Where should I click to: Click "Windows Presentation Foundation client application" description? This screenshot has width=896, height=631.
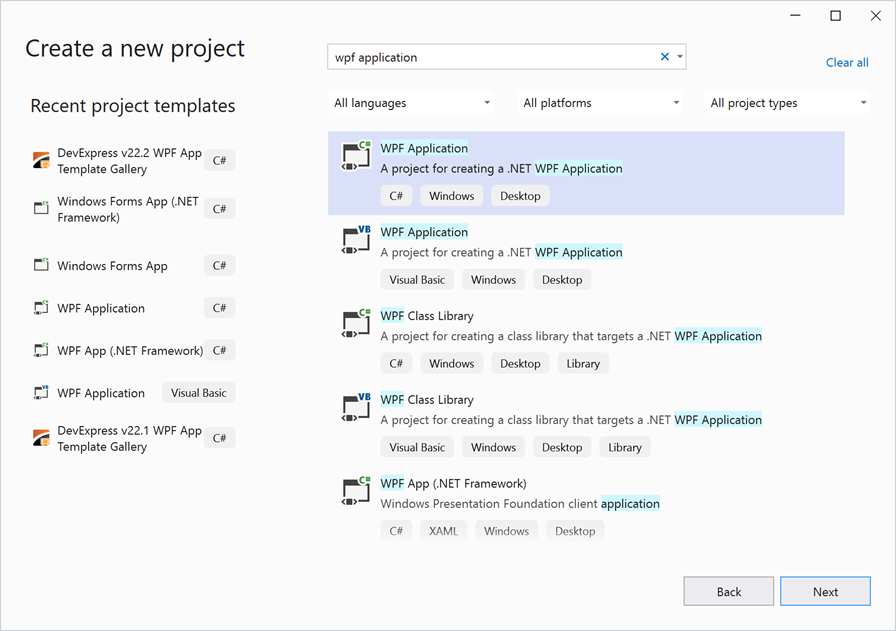pos(520,504)
